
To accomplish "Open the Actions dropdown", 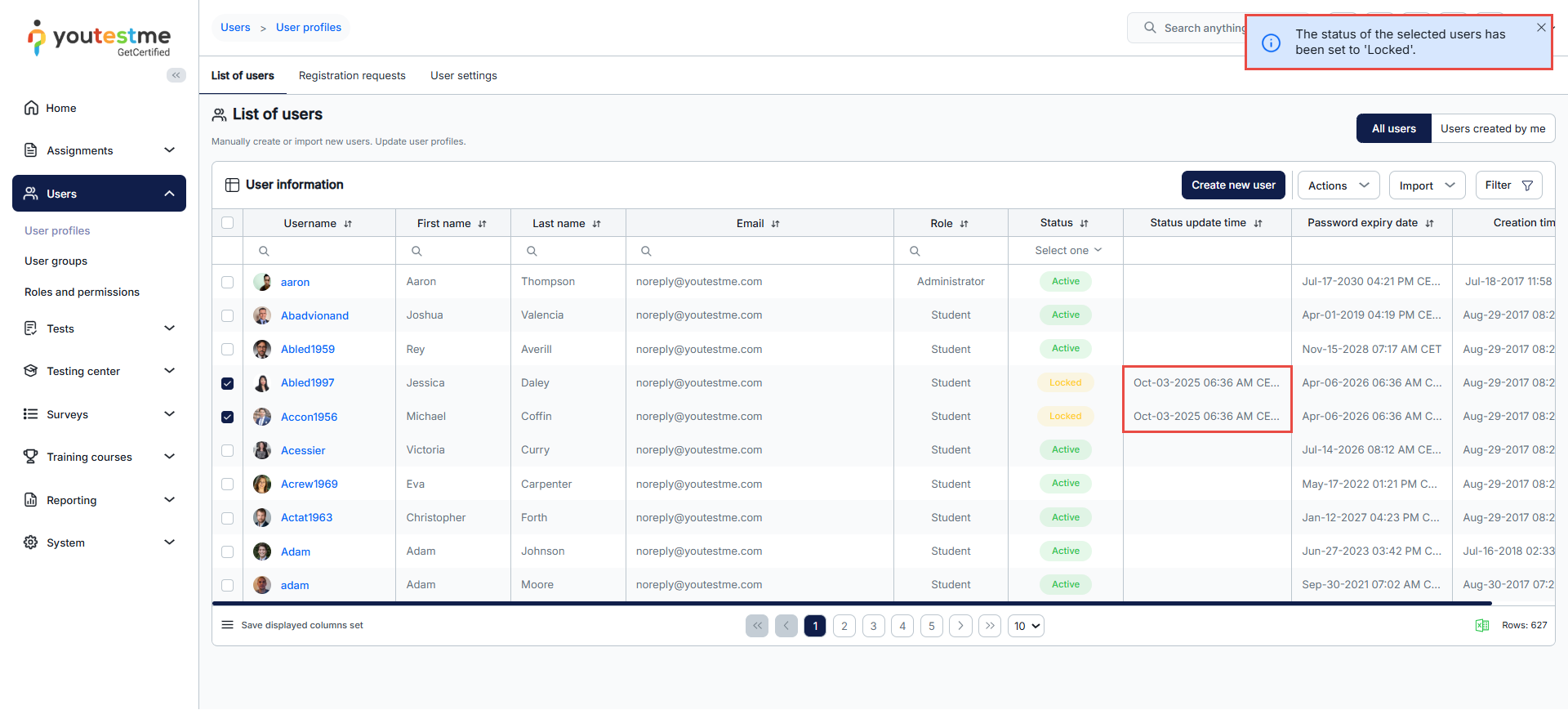I will tap(1338, 185).
